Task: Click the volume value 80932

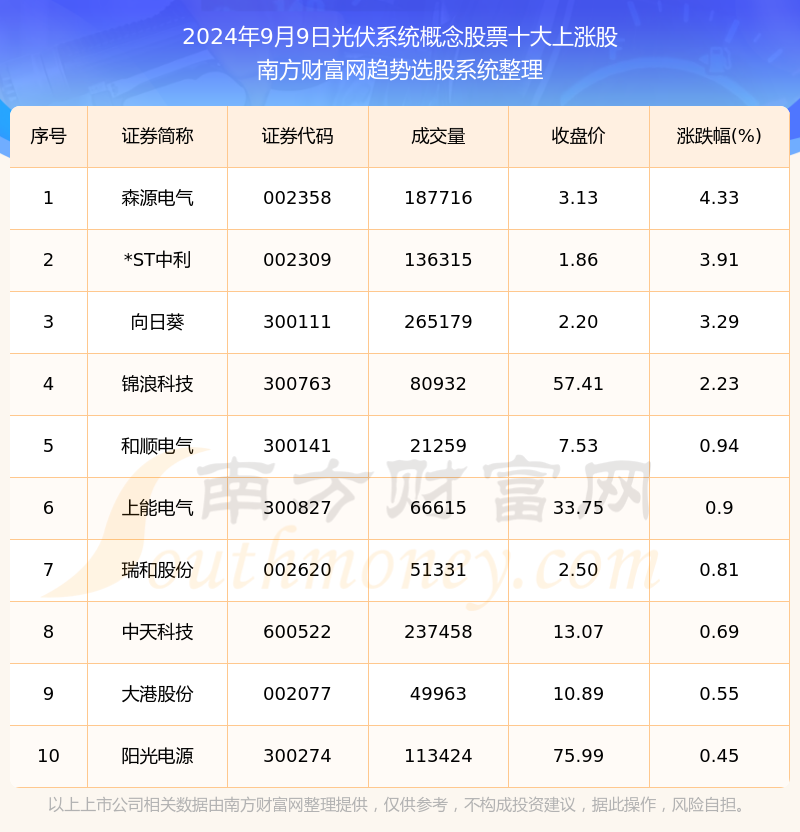Action: point(438,384)
